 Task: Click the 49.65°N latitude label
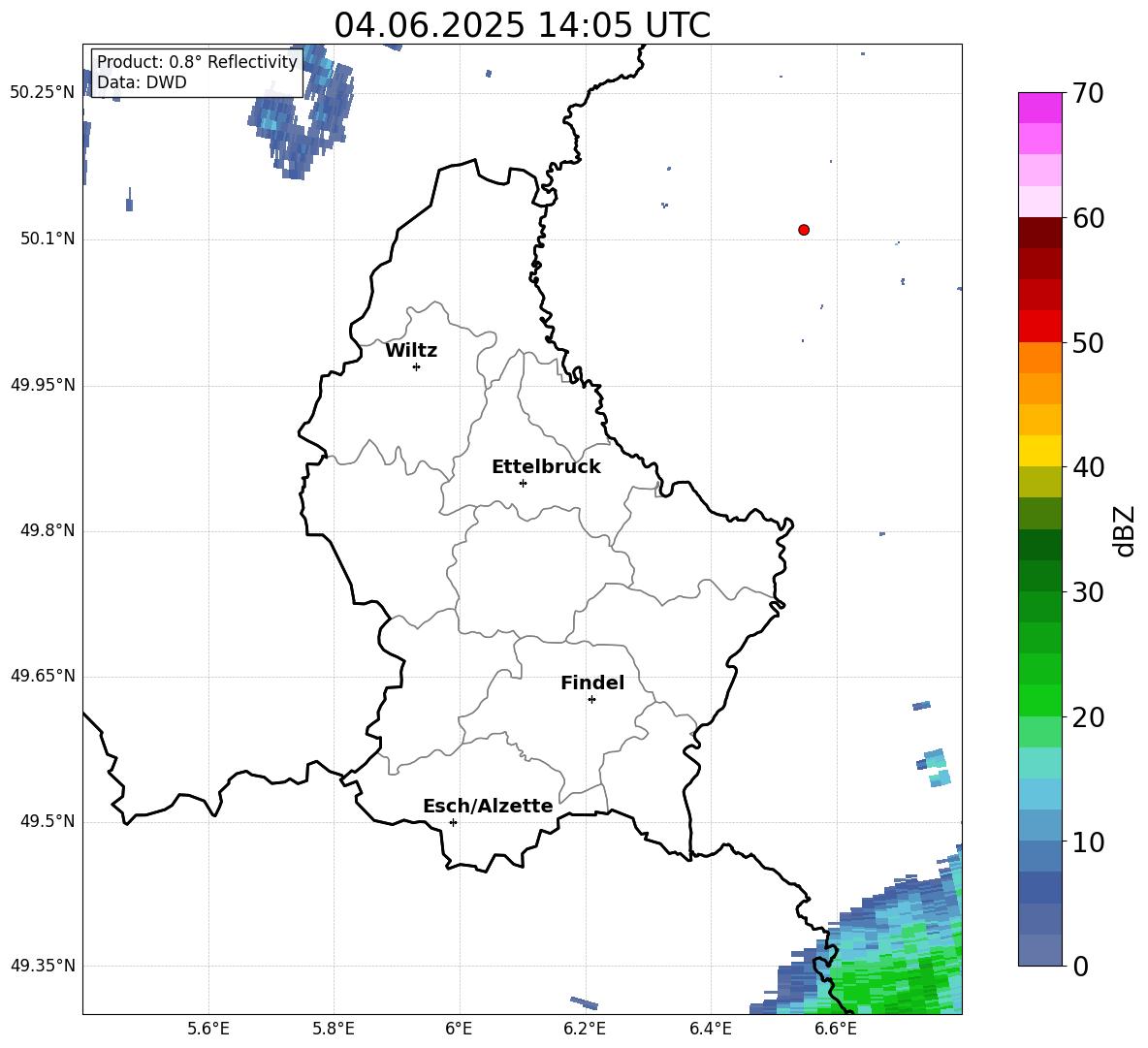tap(43, 676)
